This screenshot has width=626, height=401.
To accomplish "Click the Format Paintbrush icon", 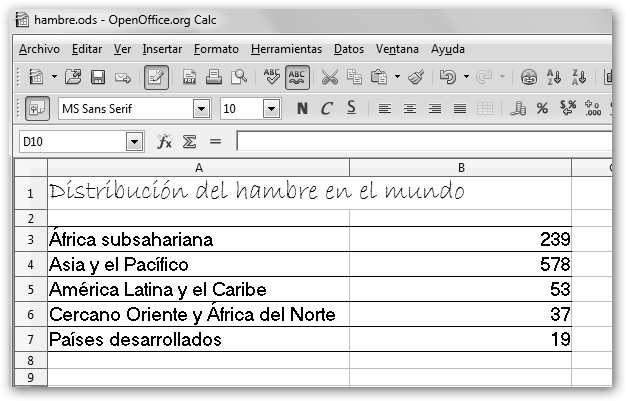I will coord(416,76).
